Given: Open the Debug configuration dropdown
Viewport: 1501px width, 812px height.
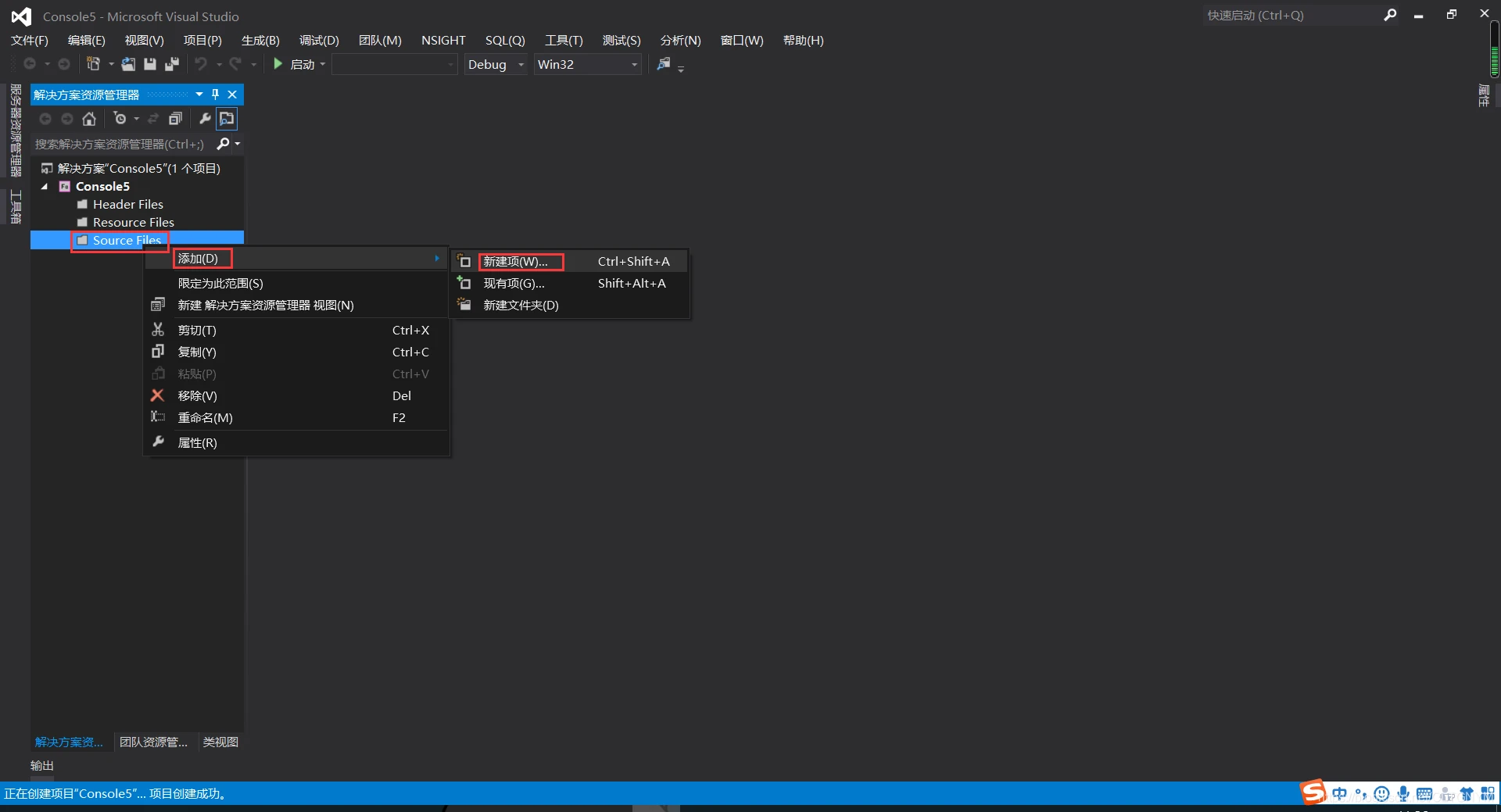Looking at the screenshot, I should pyautogui.click(x=496, y=64).
